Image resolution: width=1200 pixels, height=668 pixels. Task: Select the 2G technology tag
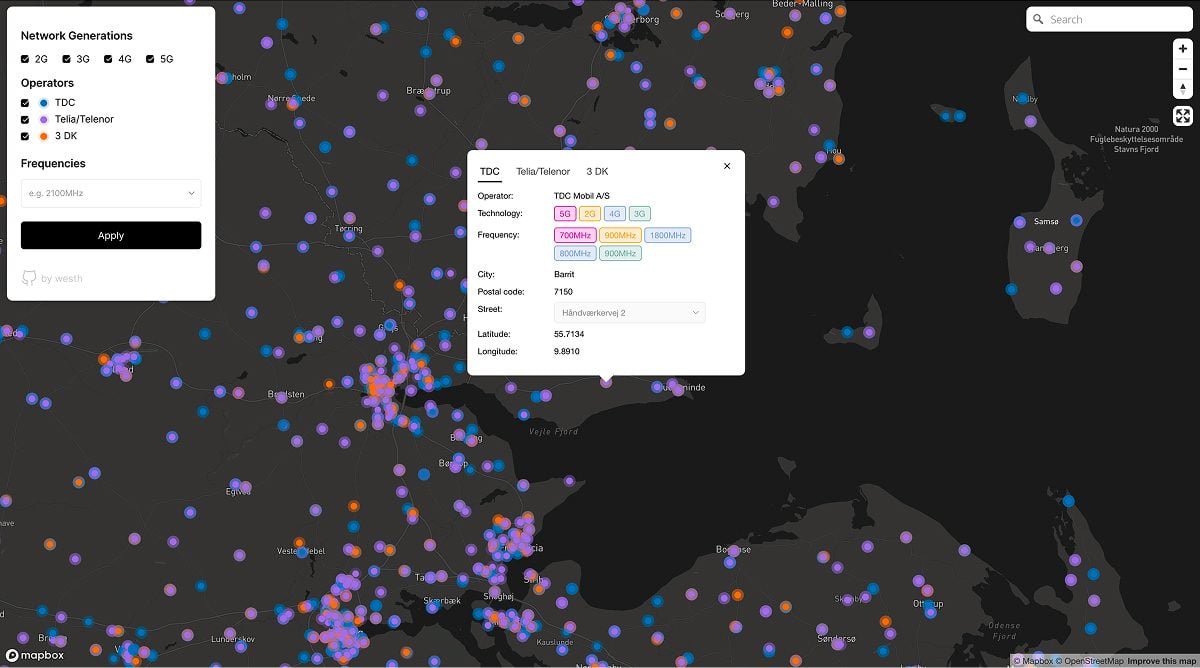pyautogui.click(x=590, y=213)
